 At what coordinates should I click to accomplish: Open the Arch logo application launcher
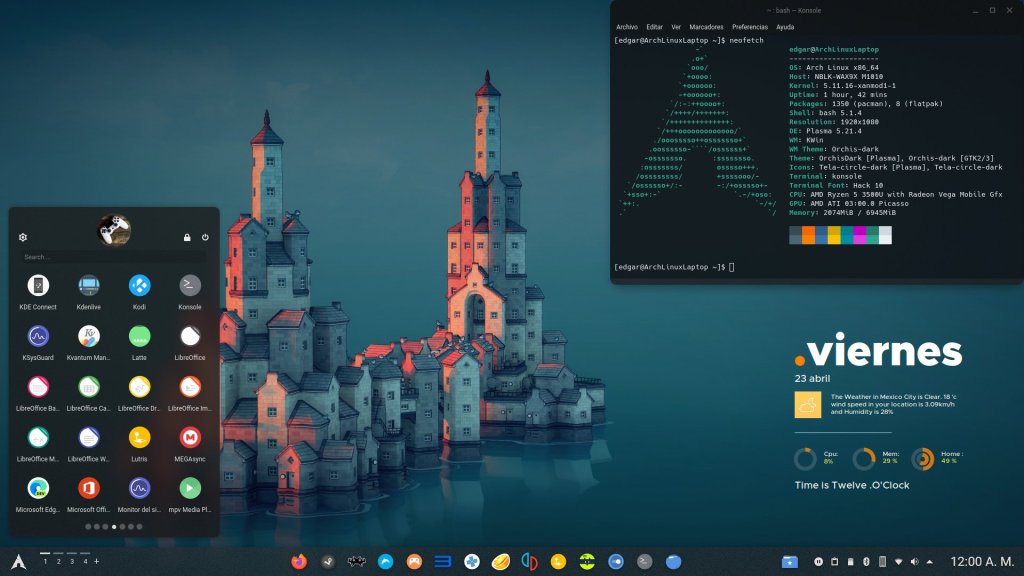pos(17,561)
